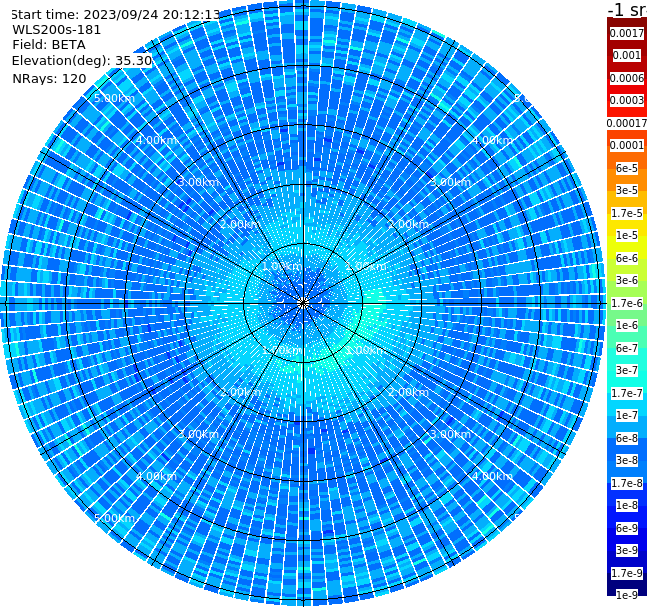Image resolution: width=647 pixels, height=607 pixels.
Task: Select the 6e-7 colorbar value
Action: 626,348
